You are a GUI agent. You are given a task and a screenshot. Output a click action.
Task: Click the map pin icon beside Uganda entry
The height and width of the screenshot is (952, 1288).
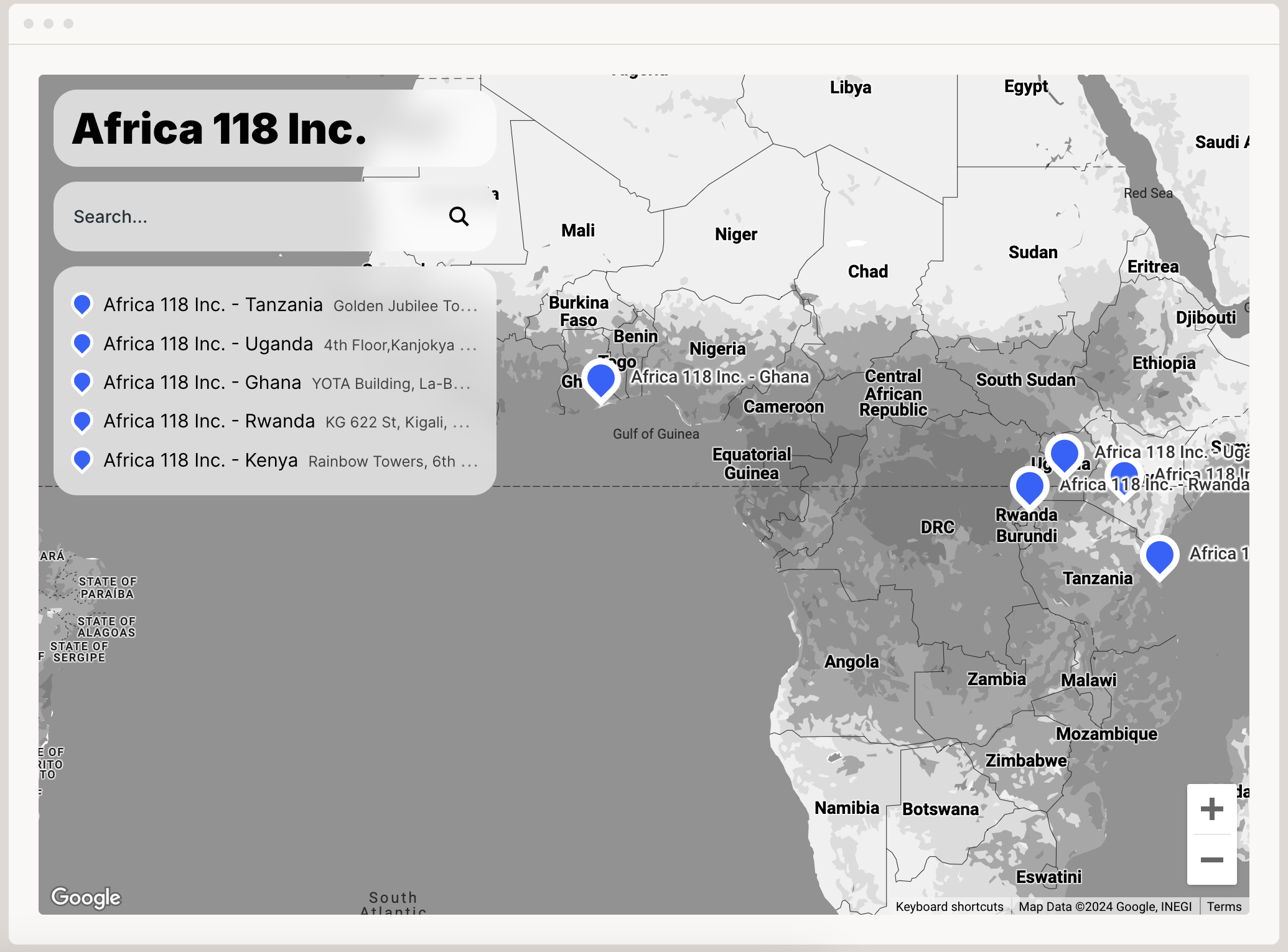pyautogui.click(x=82, y=343)
